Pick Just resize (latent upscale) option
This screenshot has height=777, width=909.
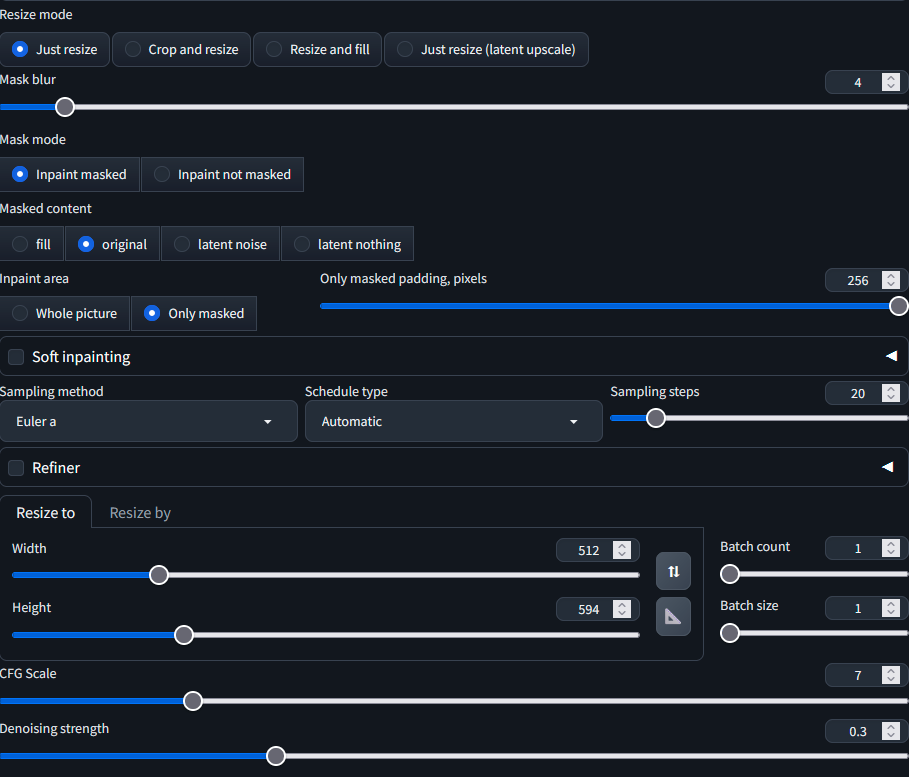pyautogui.click(x=486, y=49)
